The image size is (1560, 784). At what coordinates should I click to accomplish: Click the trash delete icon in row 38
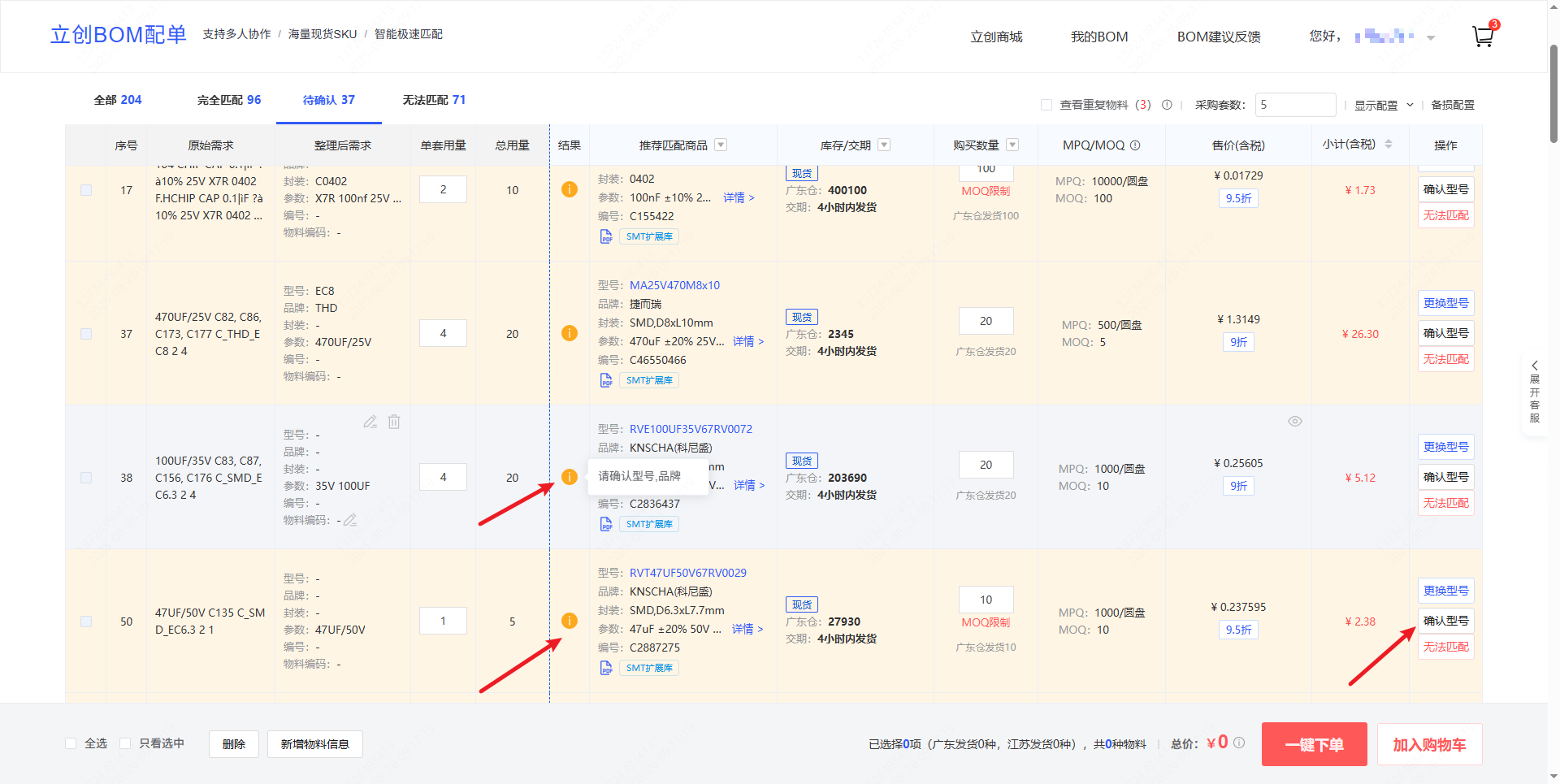coord(394,422)
